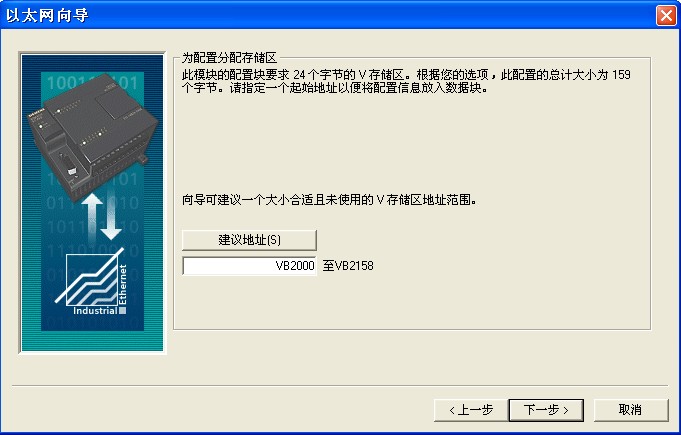The width and height of the screenshot is (681, 435).
Task: Click the word Industrial under the logo
Action: (95, 311)
